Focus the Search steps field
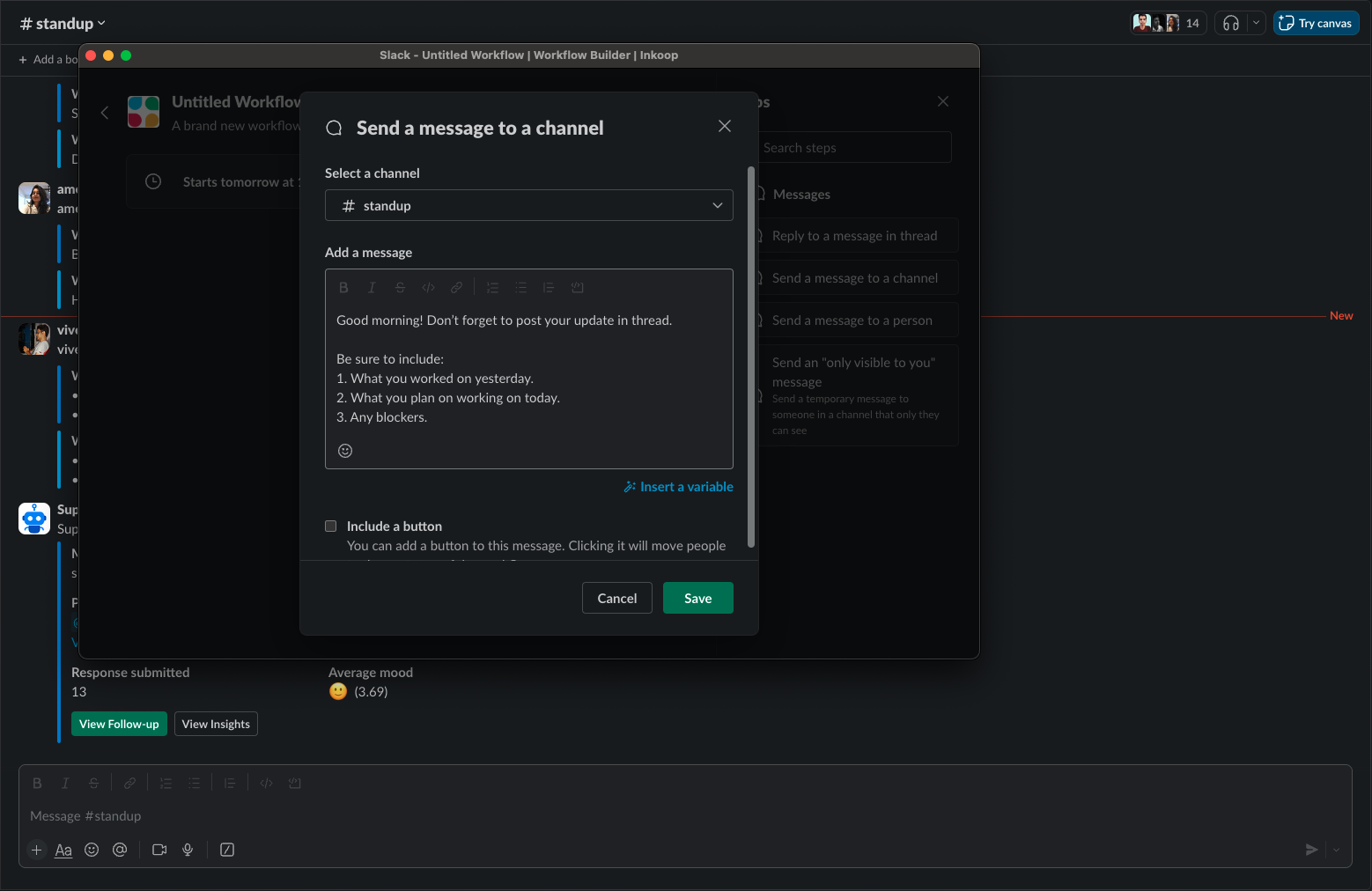 point(854,147)
